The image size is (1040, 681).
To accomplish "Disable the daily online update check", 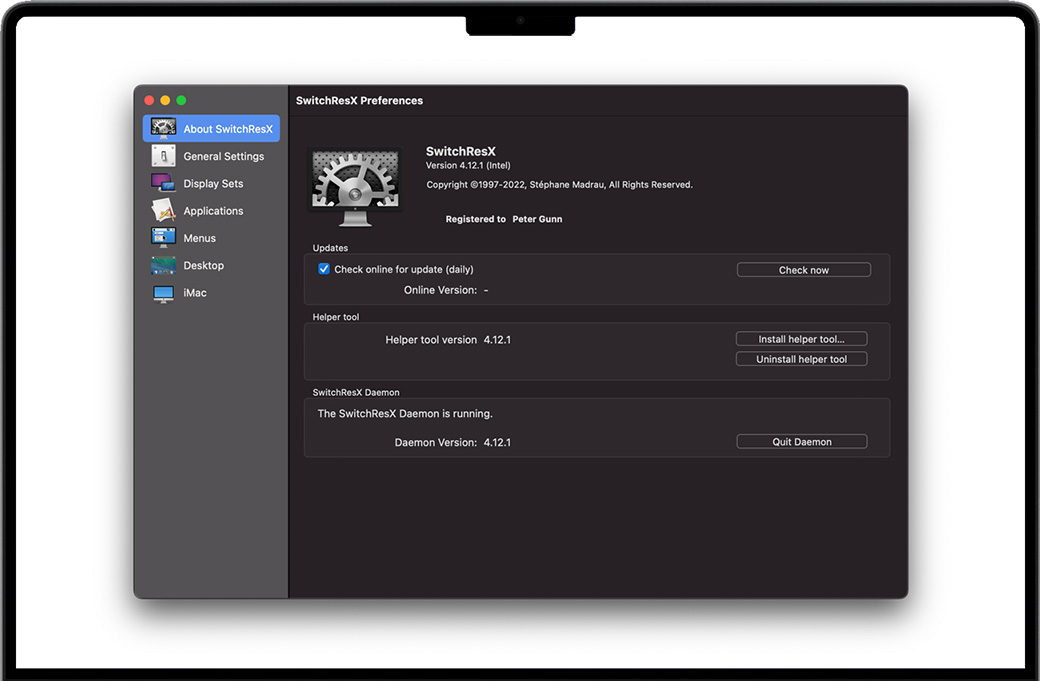I will coord(324,269).
